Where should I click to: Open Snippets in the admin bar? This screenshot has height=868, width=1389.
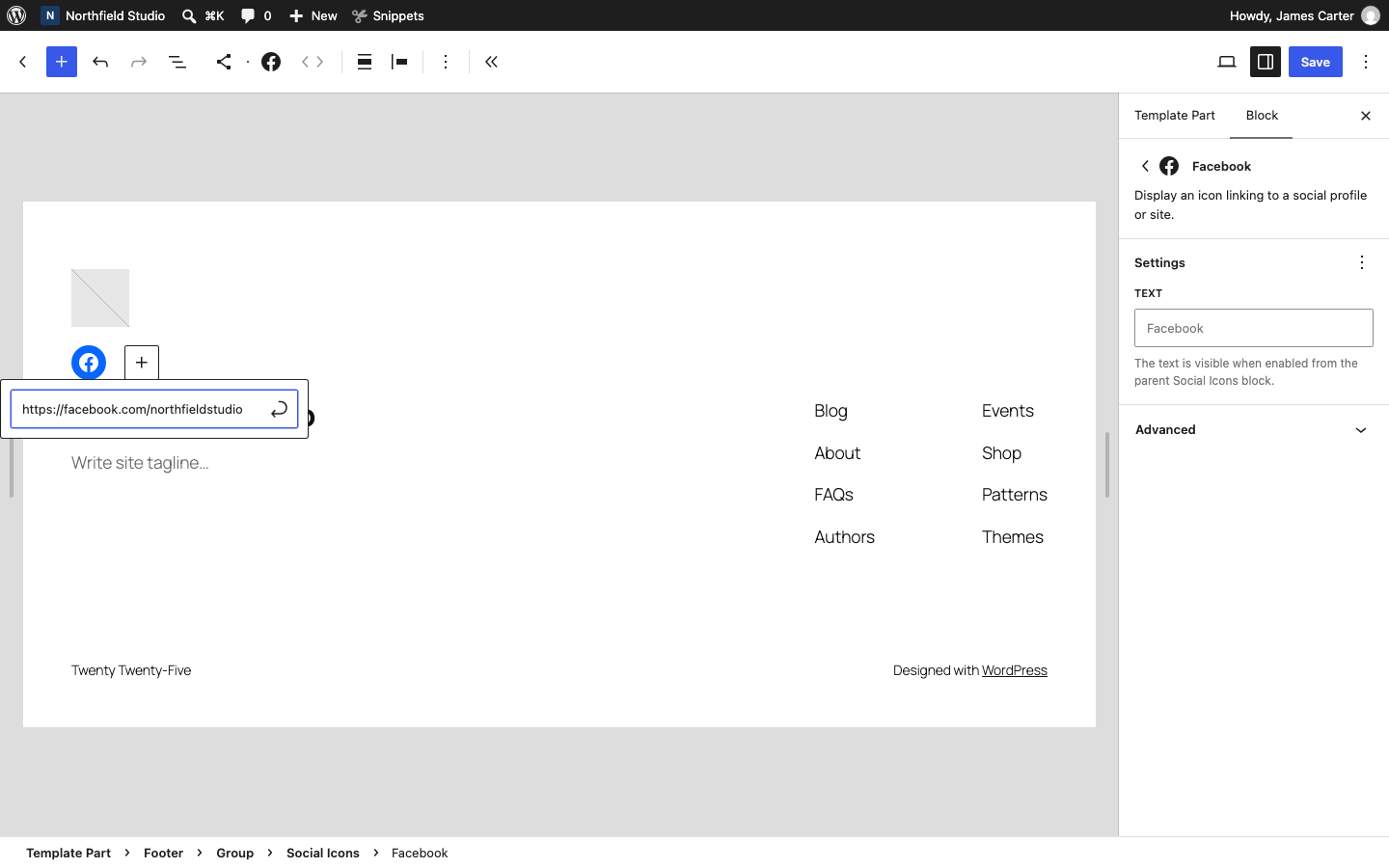pyautogui.click(x=388, y=15)
